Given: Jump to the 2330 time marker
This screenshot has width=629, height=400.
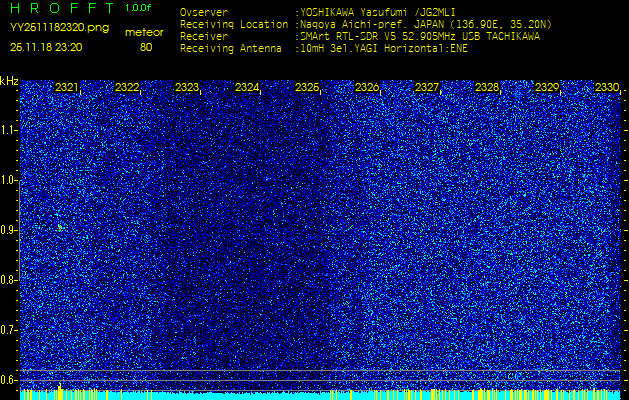Looking at the screenshot, I should pos(606,88).
